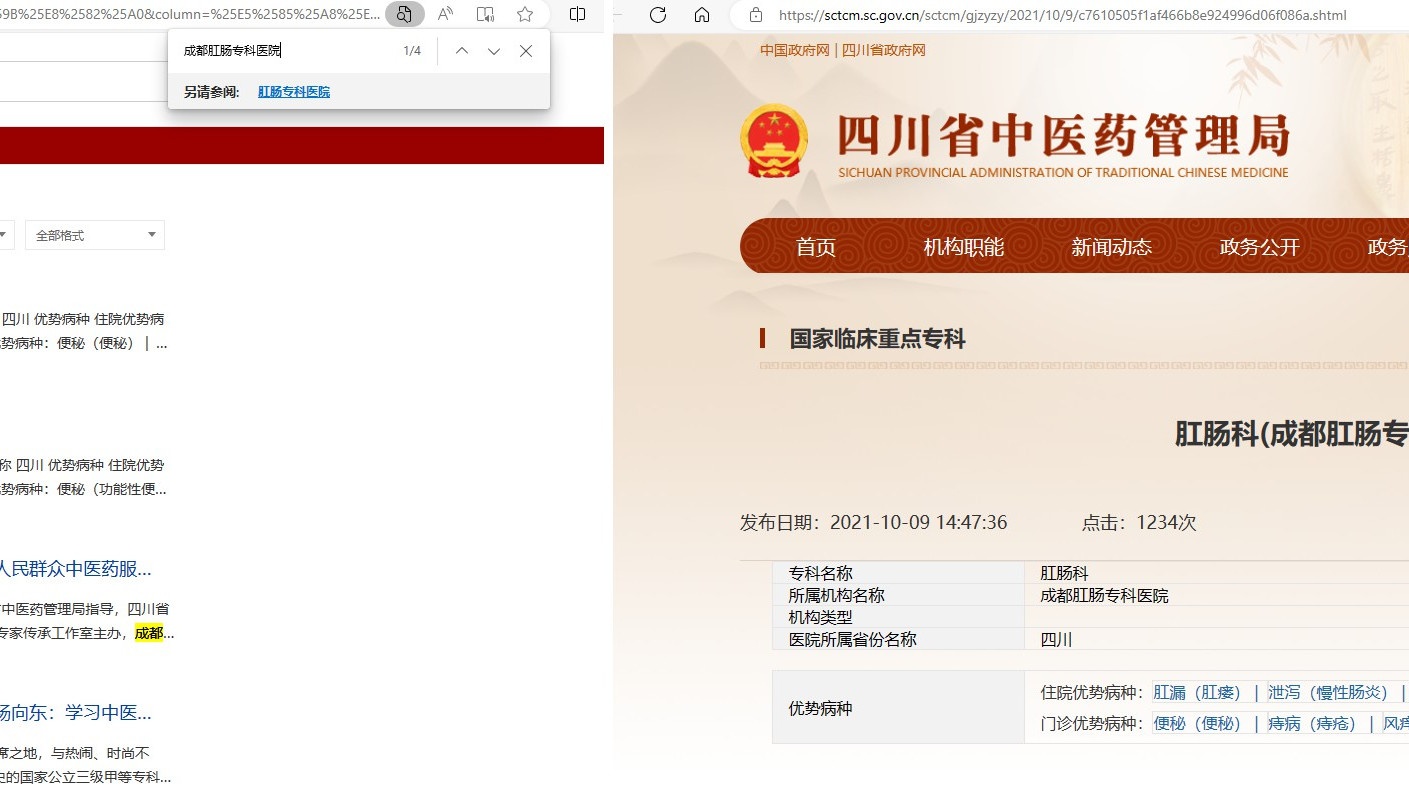This screenshot has width=1409, height=793.
Task: Go to home page in right browser
Action: tap(702, 15)
